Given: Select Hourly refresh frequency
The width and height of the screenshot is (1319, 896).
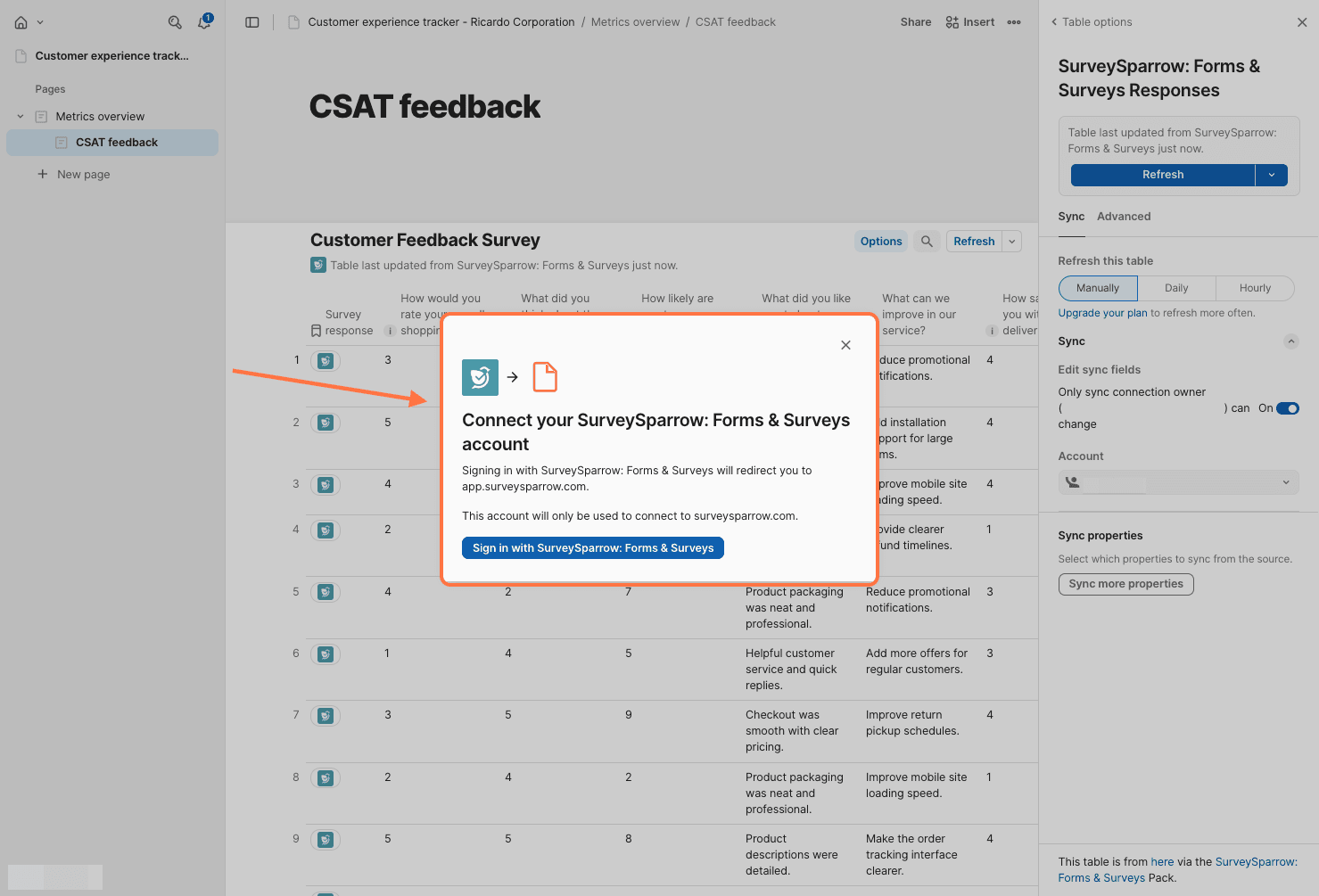Looking at the screenshot, I should (x=1254, y=288).
